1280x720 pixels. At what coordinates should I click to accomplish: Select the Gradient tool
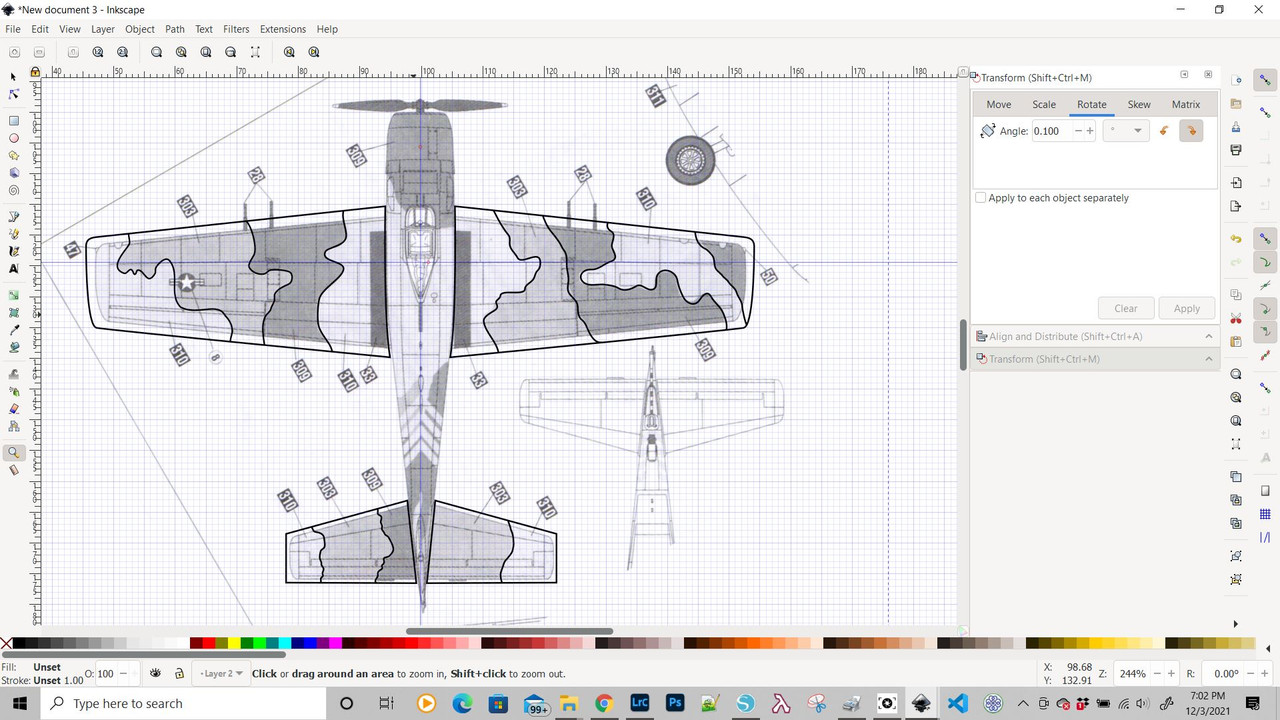[14, 295]
